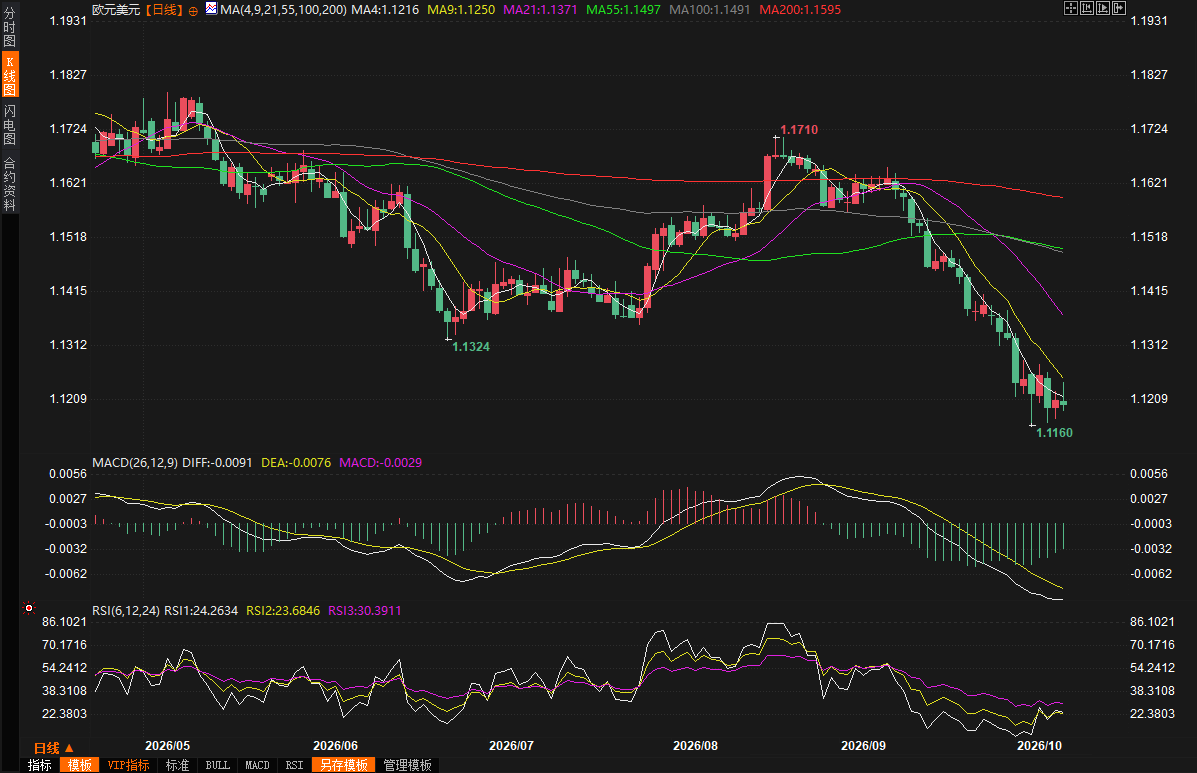1197x773 pixels.
Task: Click the MA55:1.1497 value
Action: tap(623, 10)
